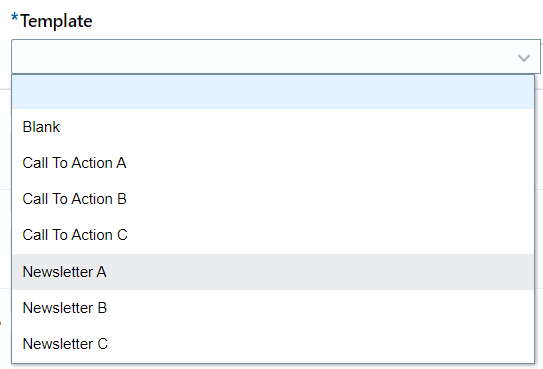The image size is (543, 369).
Task: Focus the Template input box
Action: pos(276,56)
